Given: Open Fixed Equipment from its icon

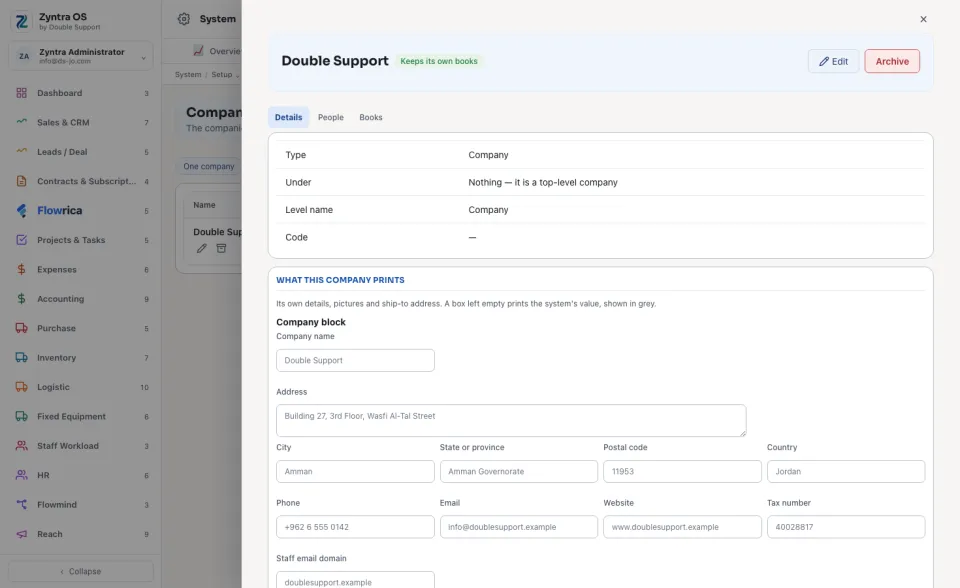Looking at the screenshot, I should (21, 416).
